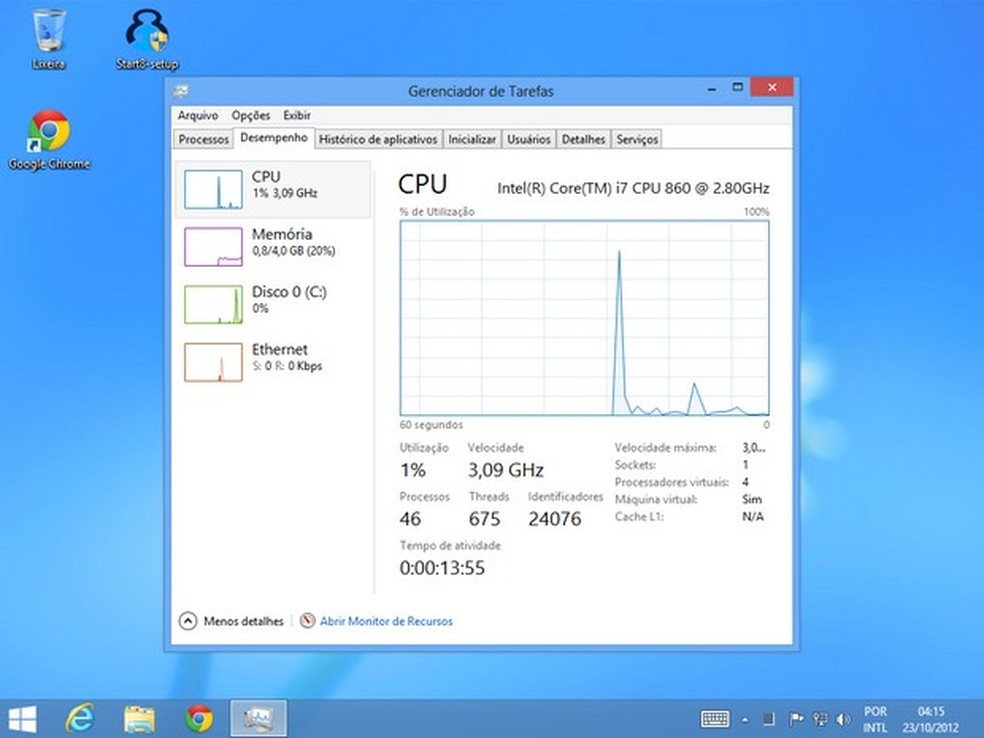Image resolution: width=984 pixels, height=738 pixels.
Task: Open the Detalhes tab
Action: tap(583, 139)
